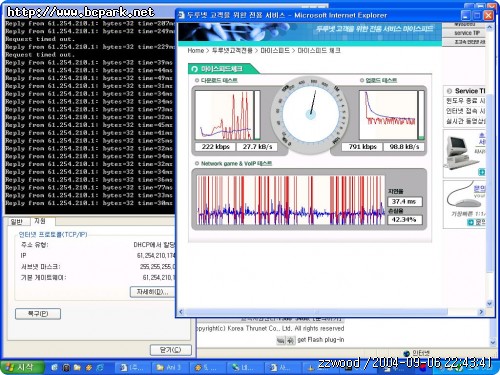Click the folder icon in quick launch
The width and height of the screenshot is (500, 375).
coord(77,368)
